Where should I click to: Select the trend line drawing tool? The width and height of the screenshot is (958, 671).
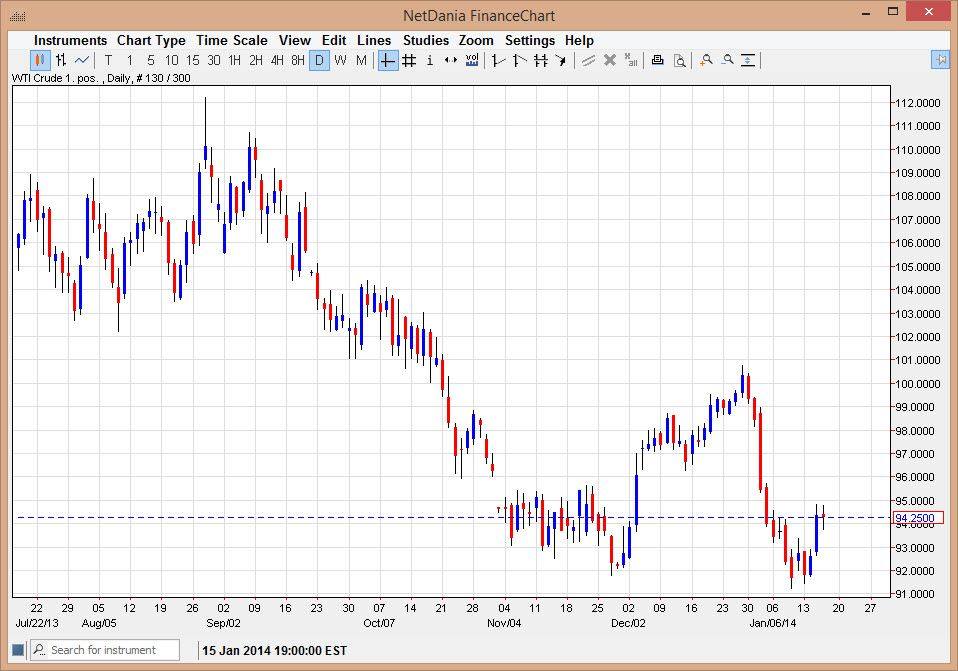[497, 61]
